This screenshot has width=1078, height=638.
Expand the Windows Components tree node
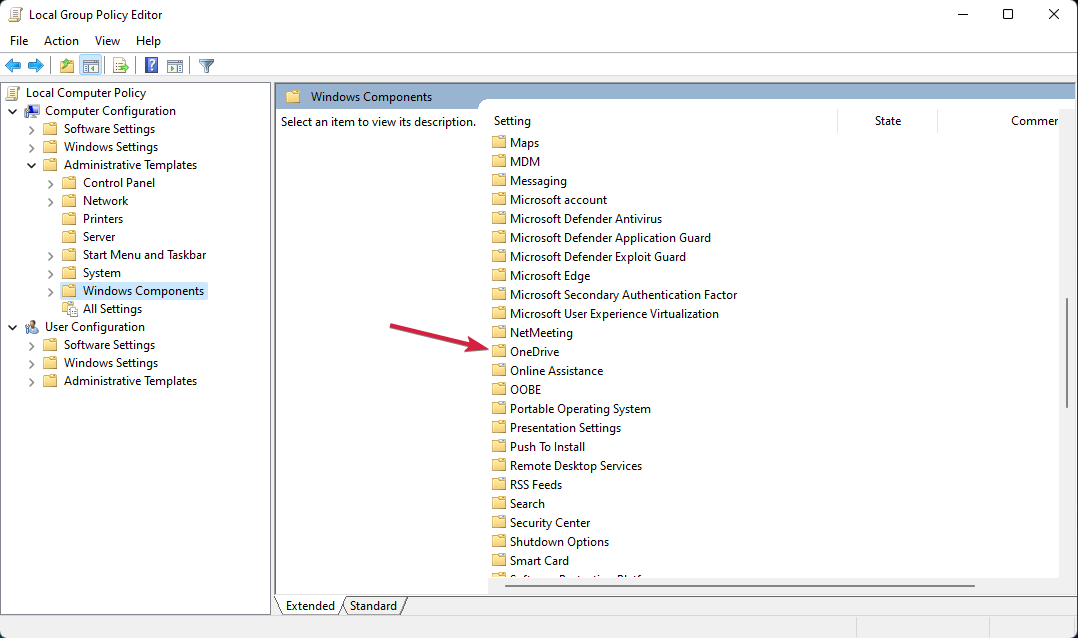[x=50, y=292]
